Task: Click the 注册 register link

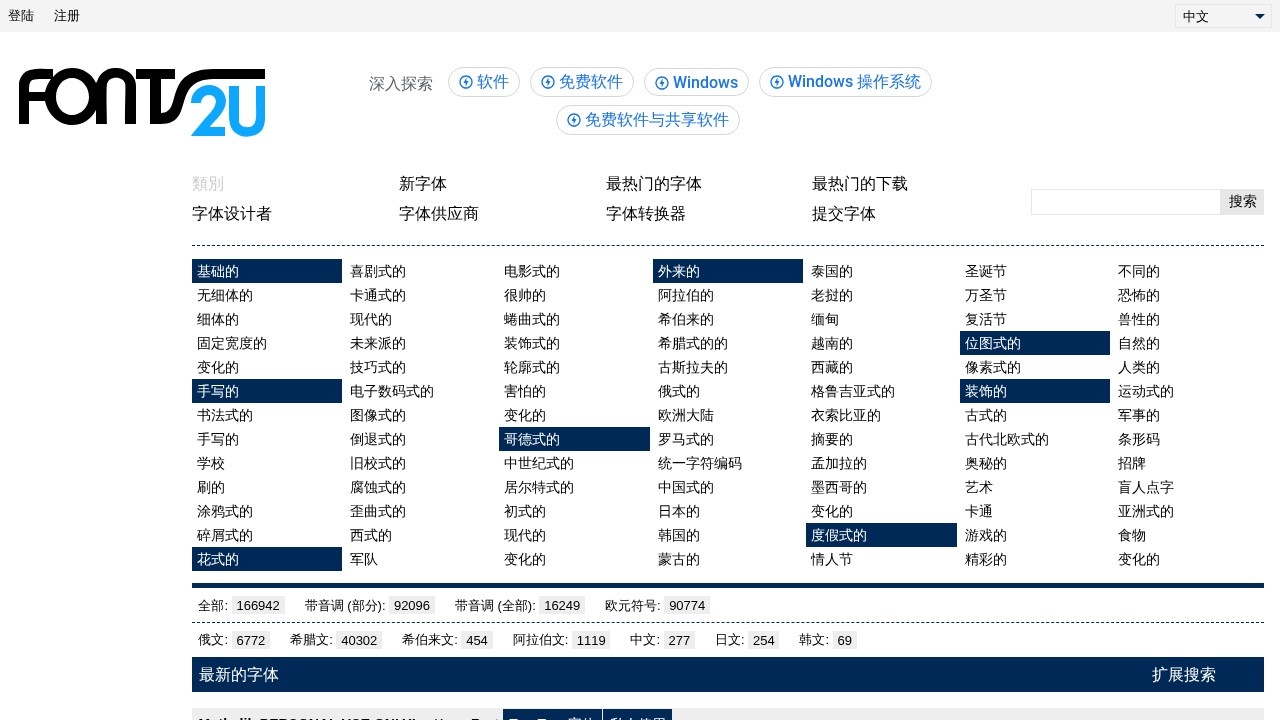Action: [67, 16]
